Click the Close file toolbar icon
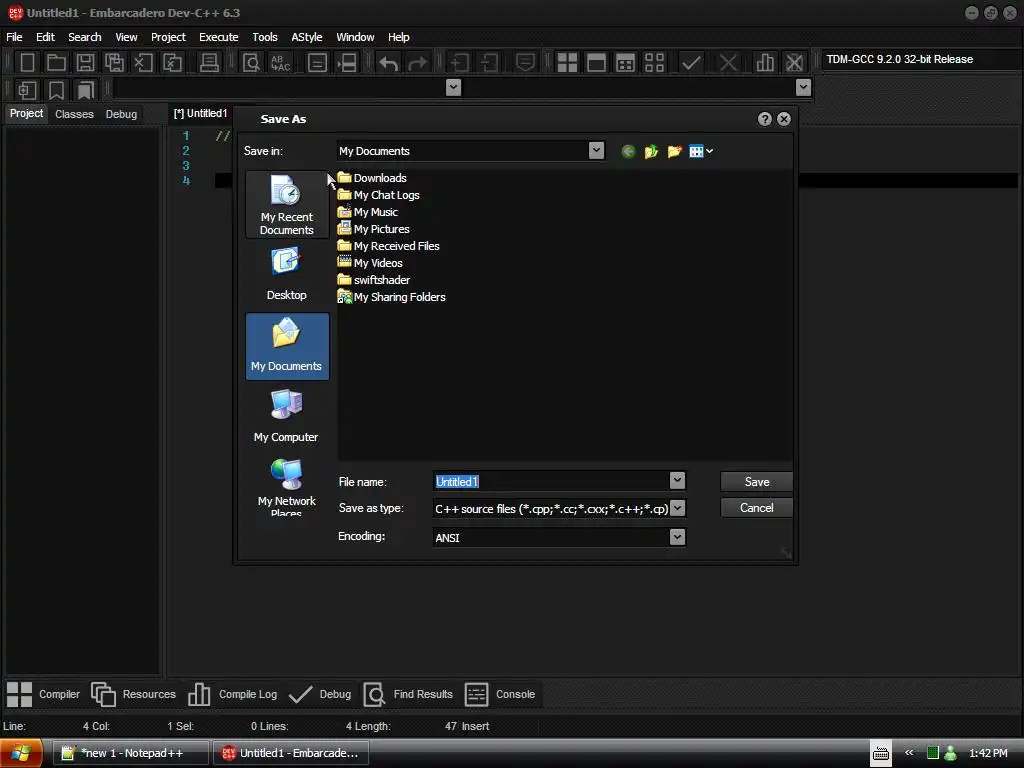1024x768 pixels. (x=143, y=63)
